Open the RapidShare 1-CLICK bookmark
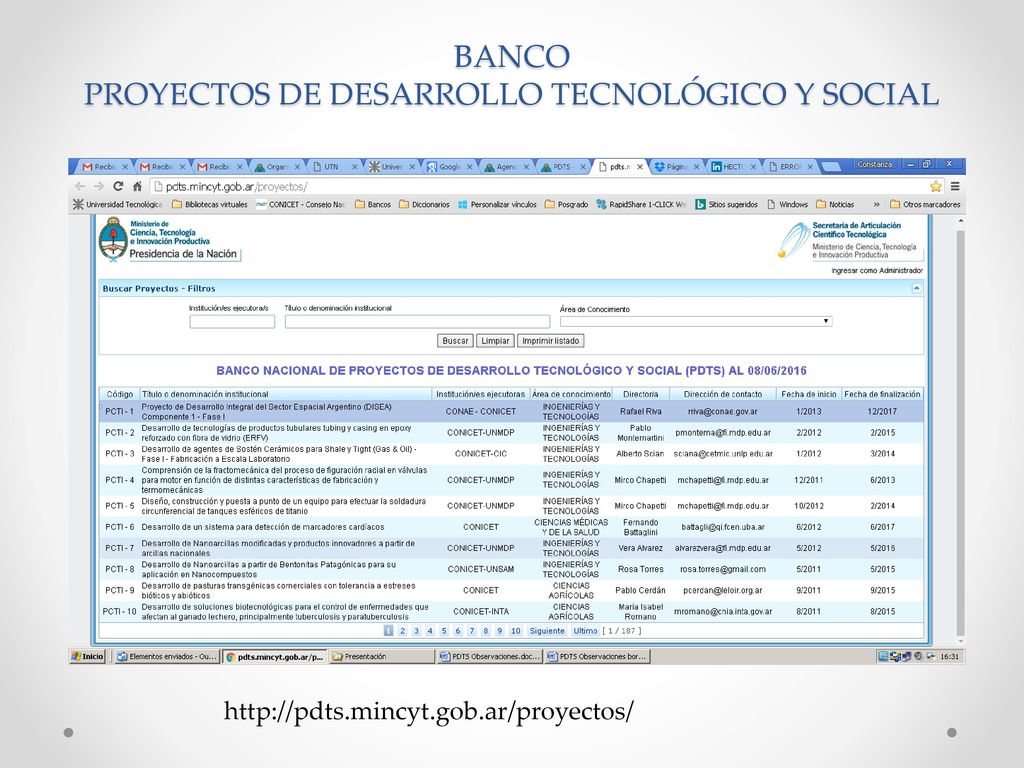Viewport: 1024px width, 768px height. [641, 204]
